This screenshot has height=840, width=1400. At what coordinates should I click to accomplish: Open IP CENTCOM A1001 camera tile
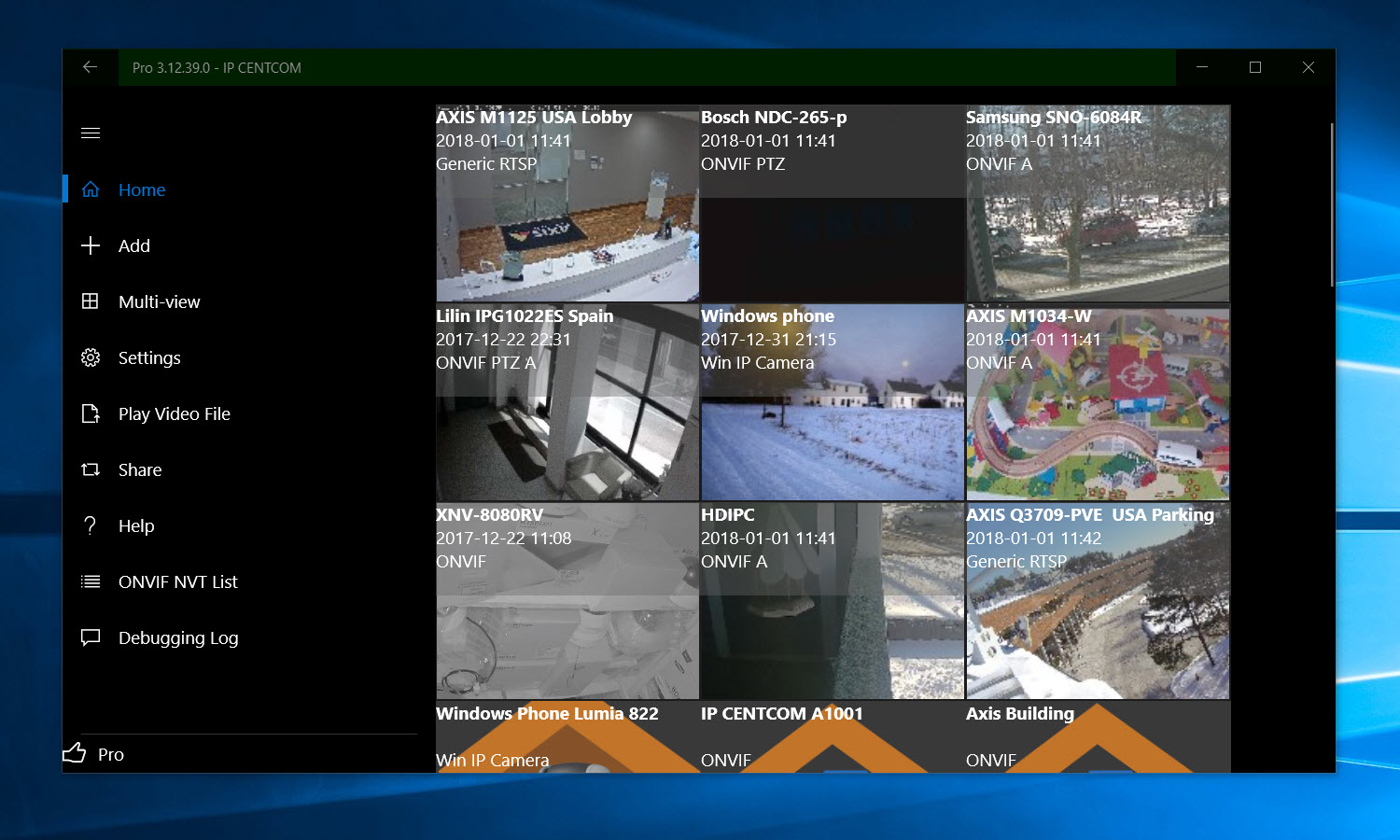click(833, 736)
